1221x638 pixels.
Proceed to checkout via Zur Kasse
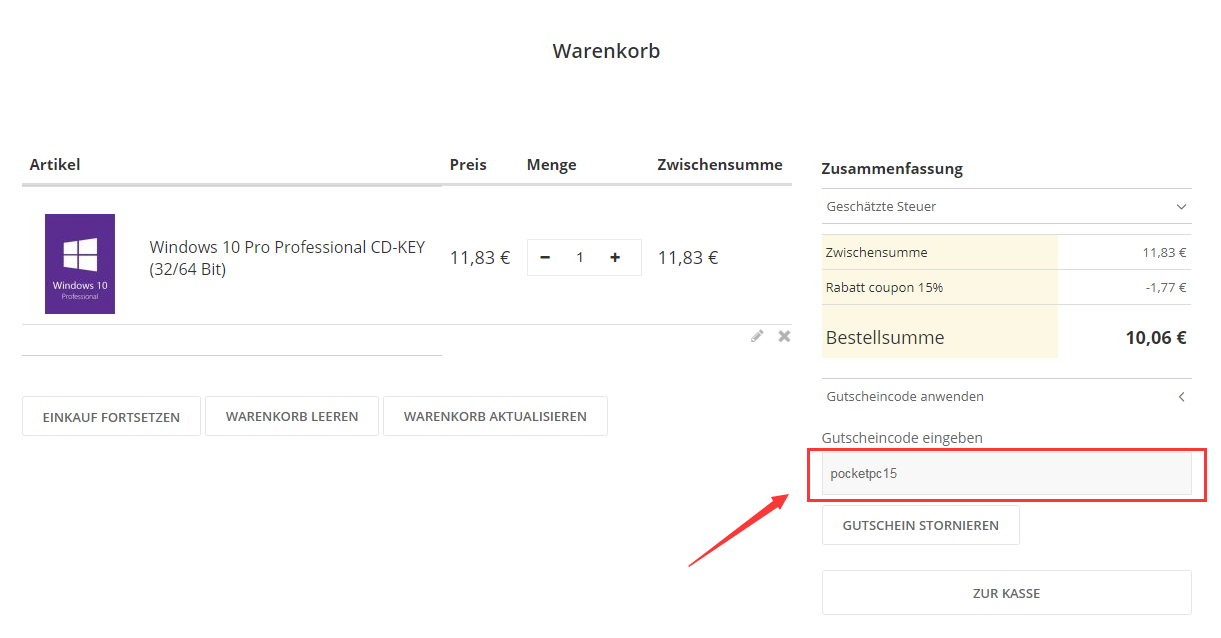(x=1006, y=593)
